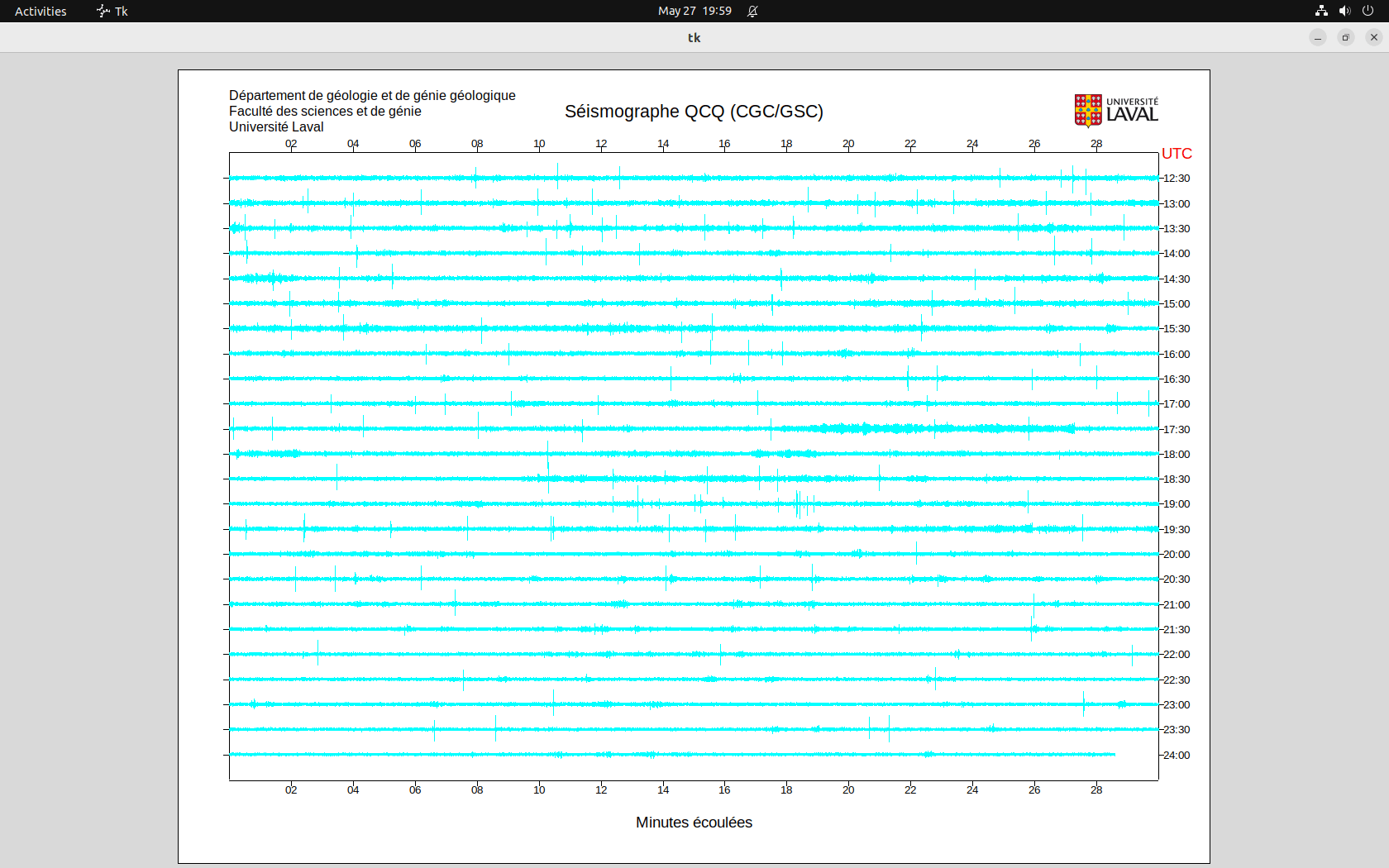Viewport: 1389px width, 868px height.
Task: Open the May 27 19:59 clock menu
Action: [x=694, y=11]
